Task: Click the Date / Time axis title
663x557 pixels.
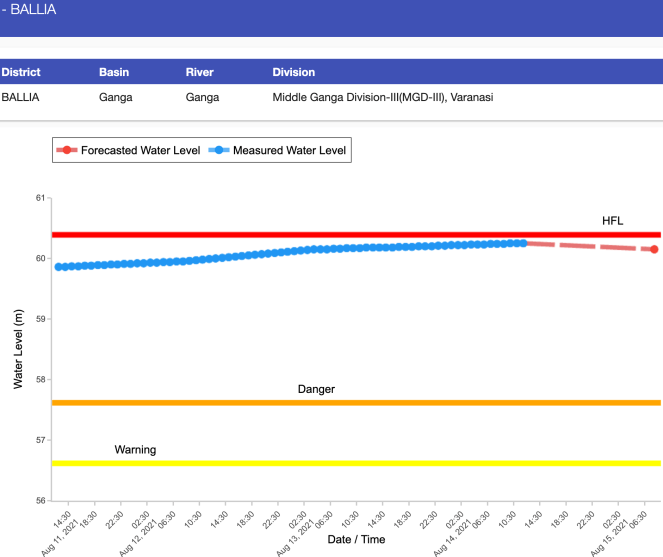Action: coord(356,539)
